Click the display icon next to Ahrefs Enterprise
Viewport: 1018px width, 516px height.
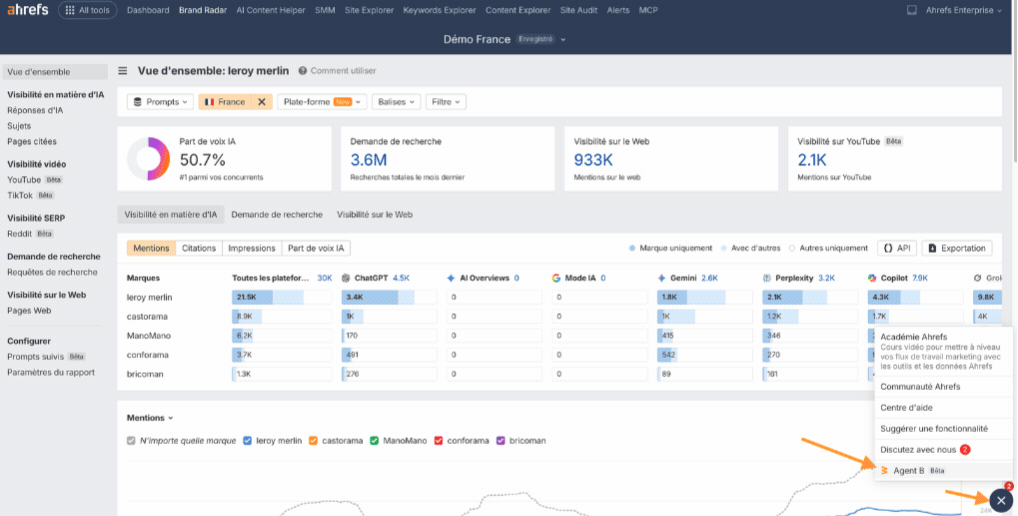click(x=912, y=10)
